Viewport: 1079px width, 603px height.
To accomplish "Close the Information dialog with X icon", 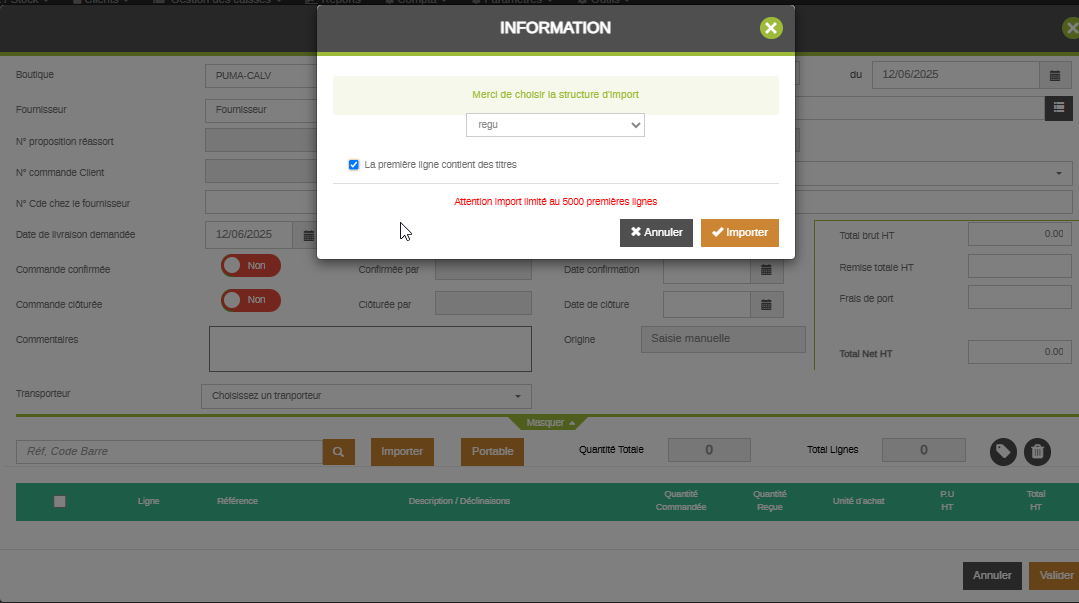I will 771,28.
